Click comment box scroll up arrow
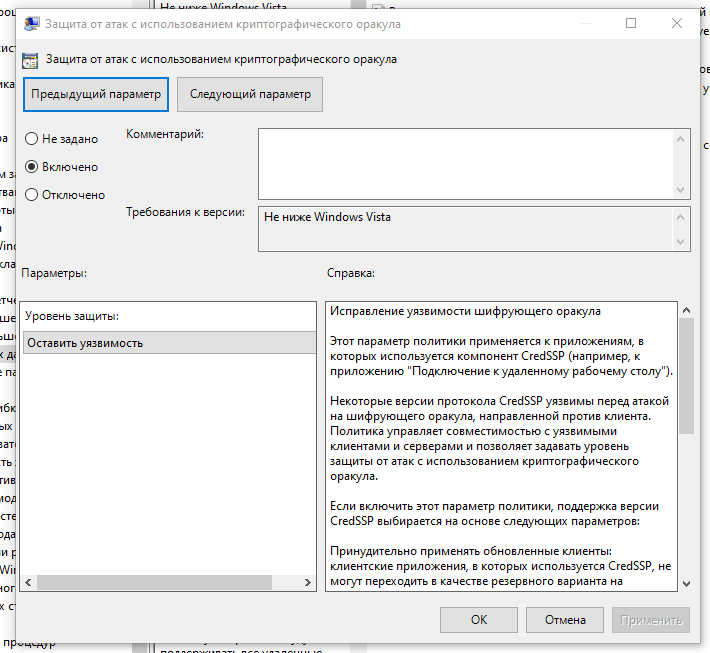Screen dimensions: 710x653 681,136
